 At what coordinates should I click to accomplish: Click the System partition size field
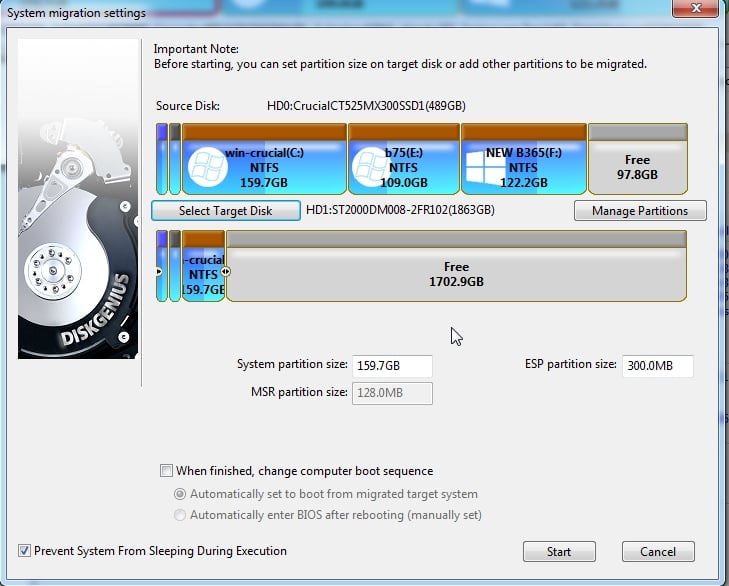tap(392, 366)
